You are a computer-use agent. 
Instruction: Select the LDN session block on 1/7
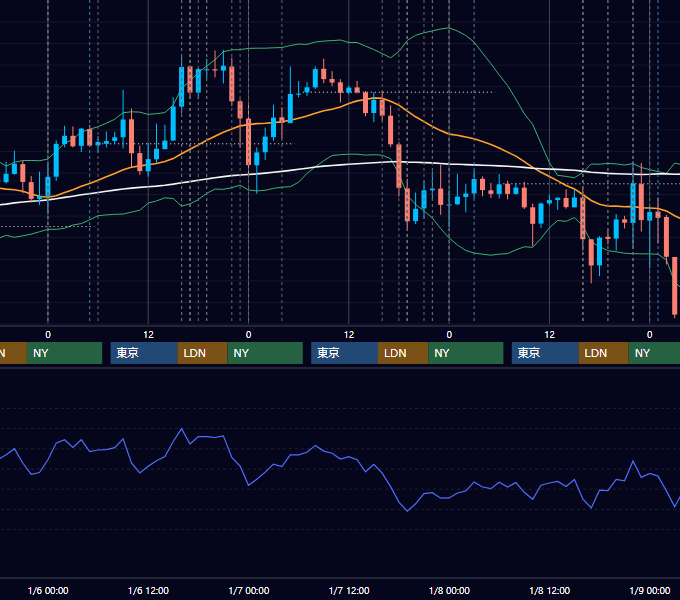click(x=403, y=353)
